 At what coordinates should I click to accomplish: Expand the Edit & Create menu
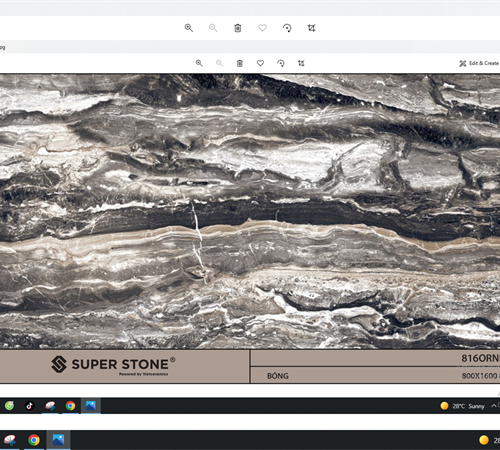point(479,63)
